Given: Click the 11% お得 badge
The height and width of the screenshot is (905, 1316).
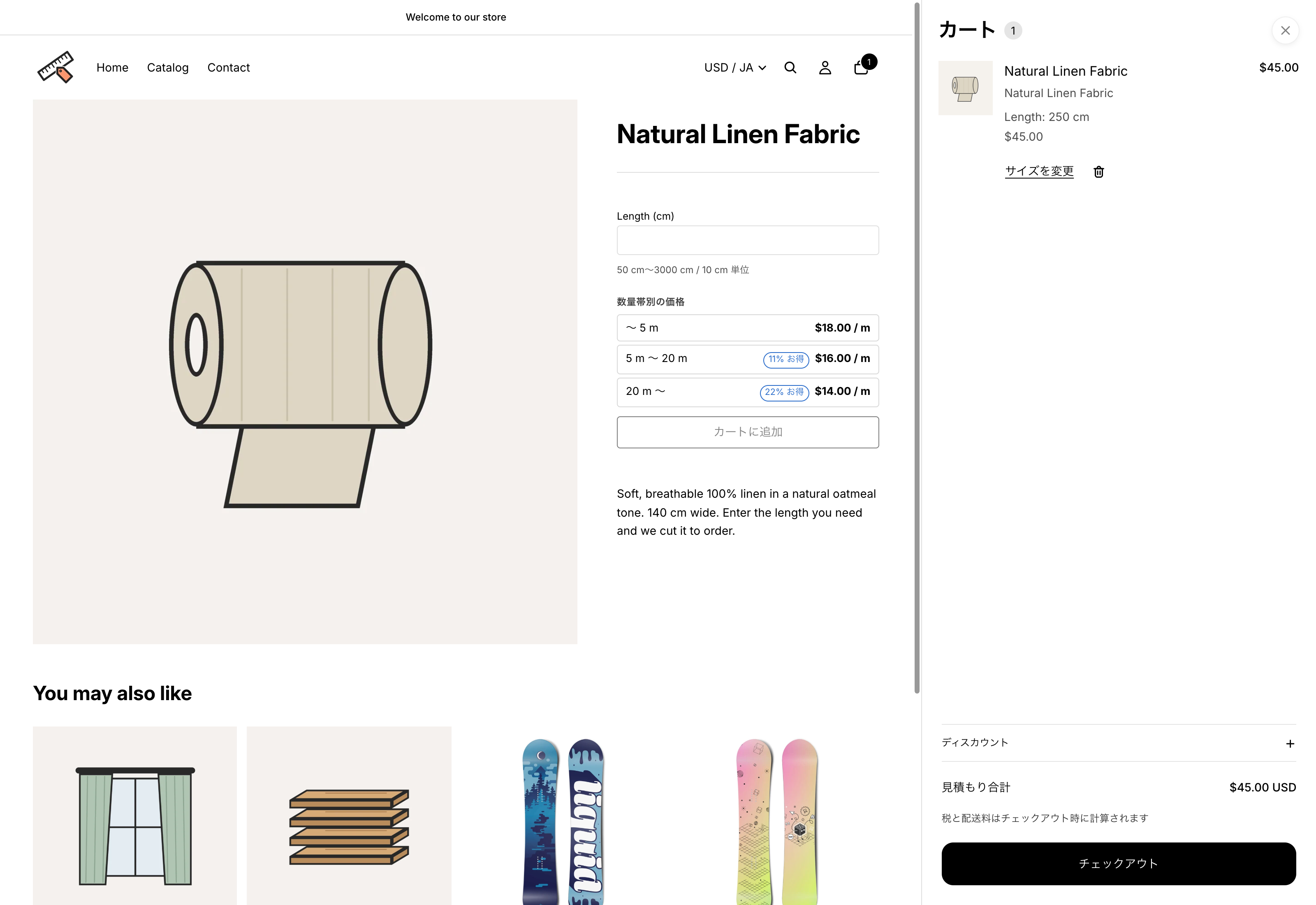Looking at the screenshot, I should (x=786, y=360).
